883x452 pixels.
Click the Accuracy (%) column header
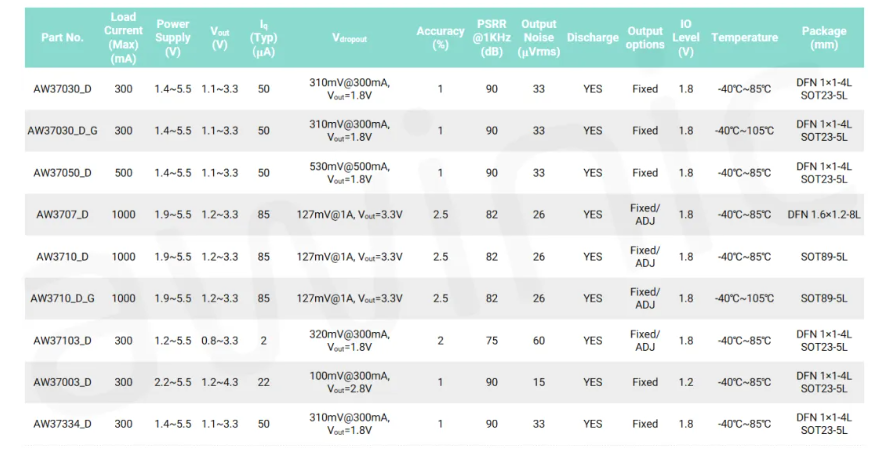pos(440,37)
